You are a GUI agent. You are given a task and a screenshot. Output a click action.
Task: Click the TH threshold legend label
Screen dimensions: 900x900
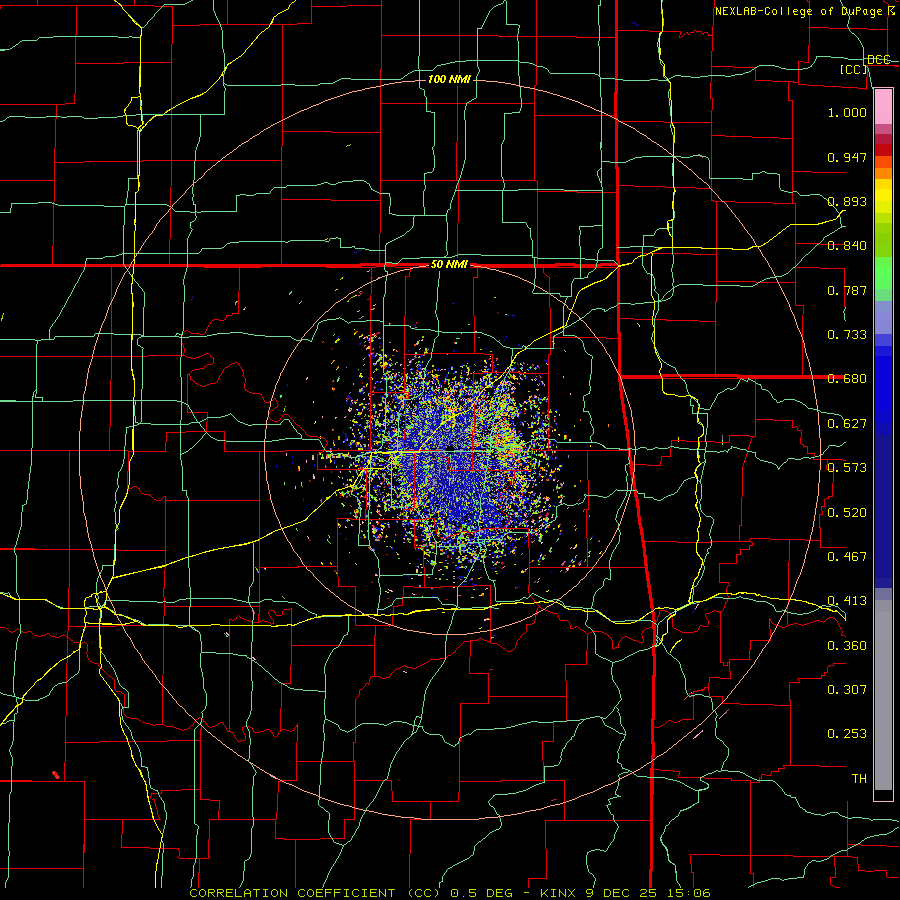pyautogui.click(x=859, y=779)
